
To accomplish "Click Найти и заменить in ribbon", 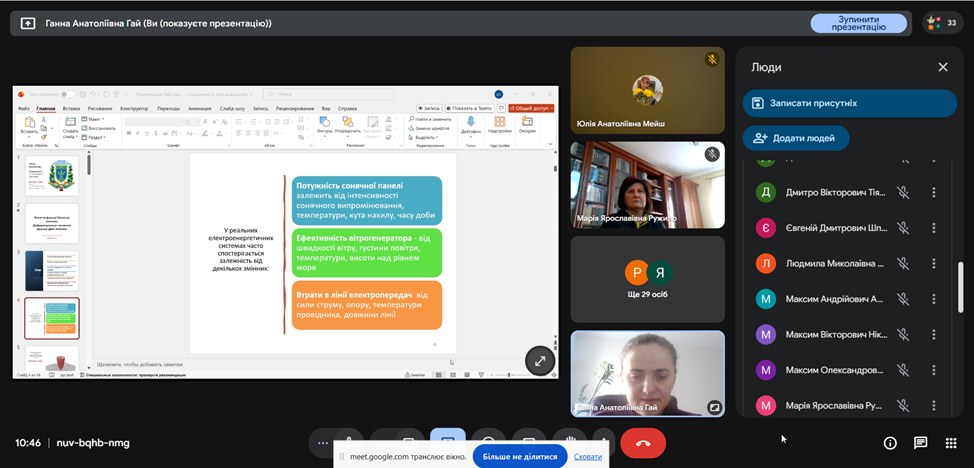I will (x=429, y=119).
